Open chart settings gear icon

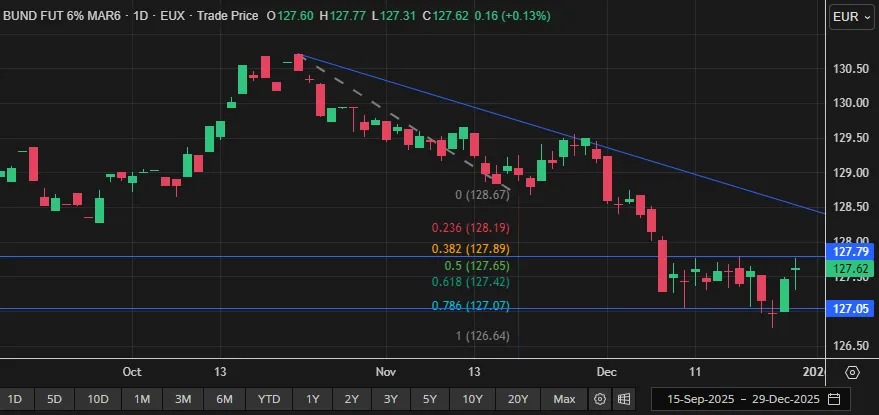(600, 399)
